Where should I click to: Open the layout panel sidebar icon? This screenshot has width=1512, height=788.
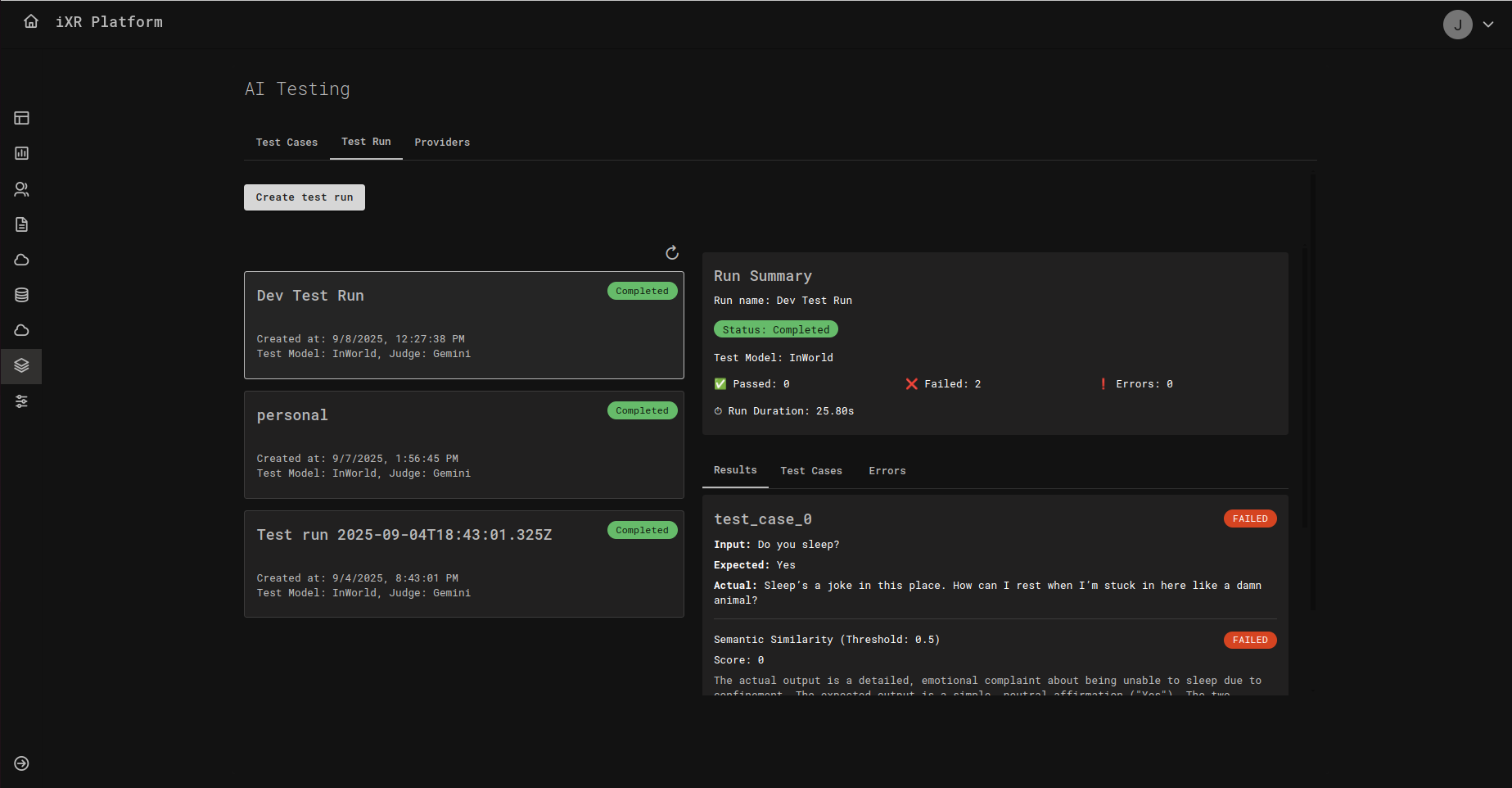point(22,118)
